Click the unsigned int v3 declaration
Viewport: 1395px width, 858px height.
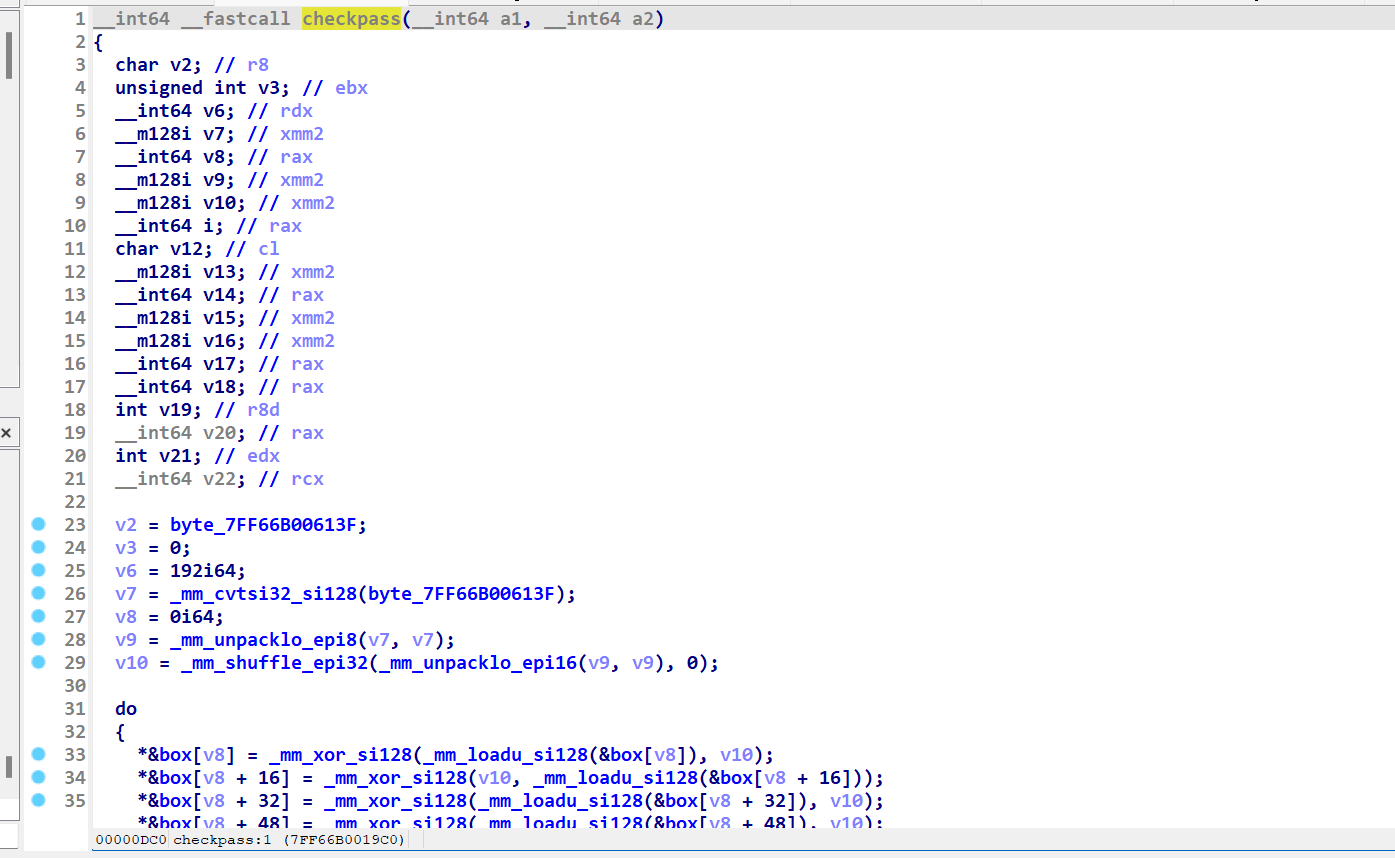pyautogui.click(x=203, y=88)
